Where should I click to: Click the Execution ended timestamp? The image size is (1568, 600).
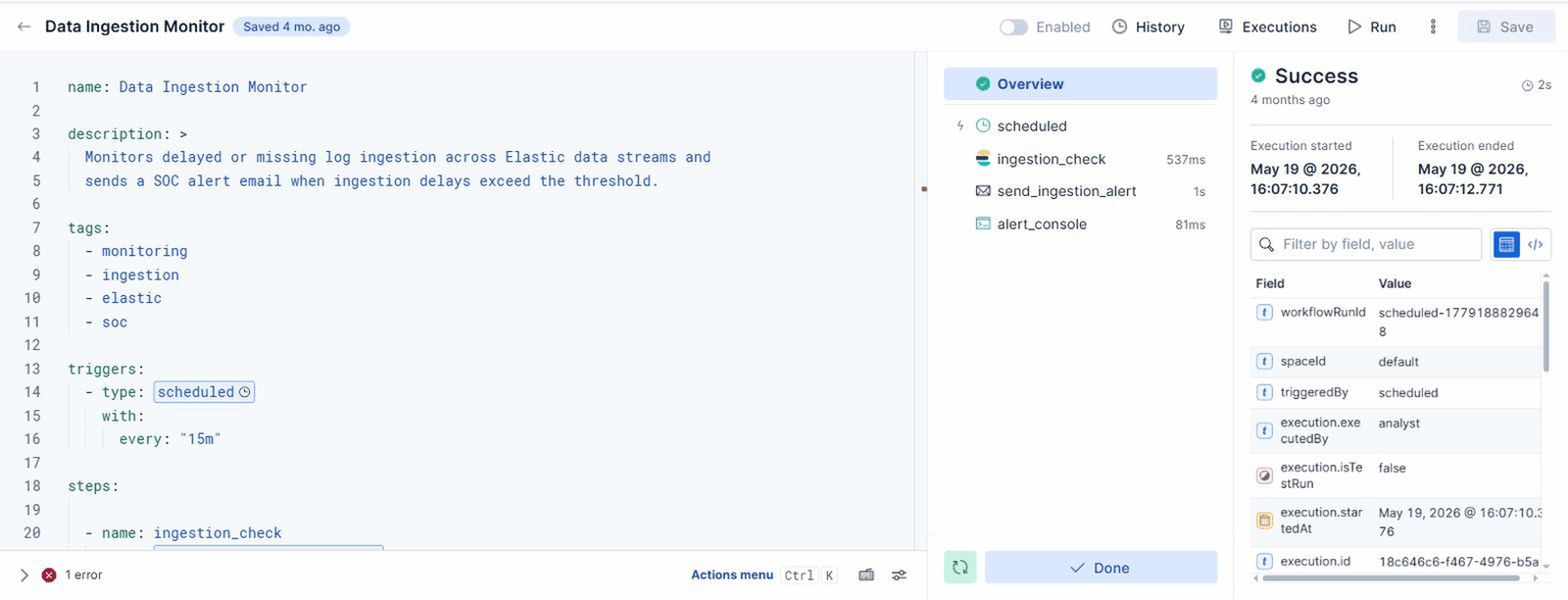pos(1473,178)
